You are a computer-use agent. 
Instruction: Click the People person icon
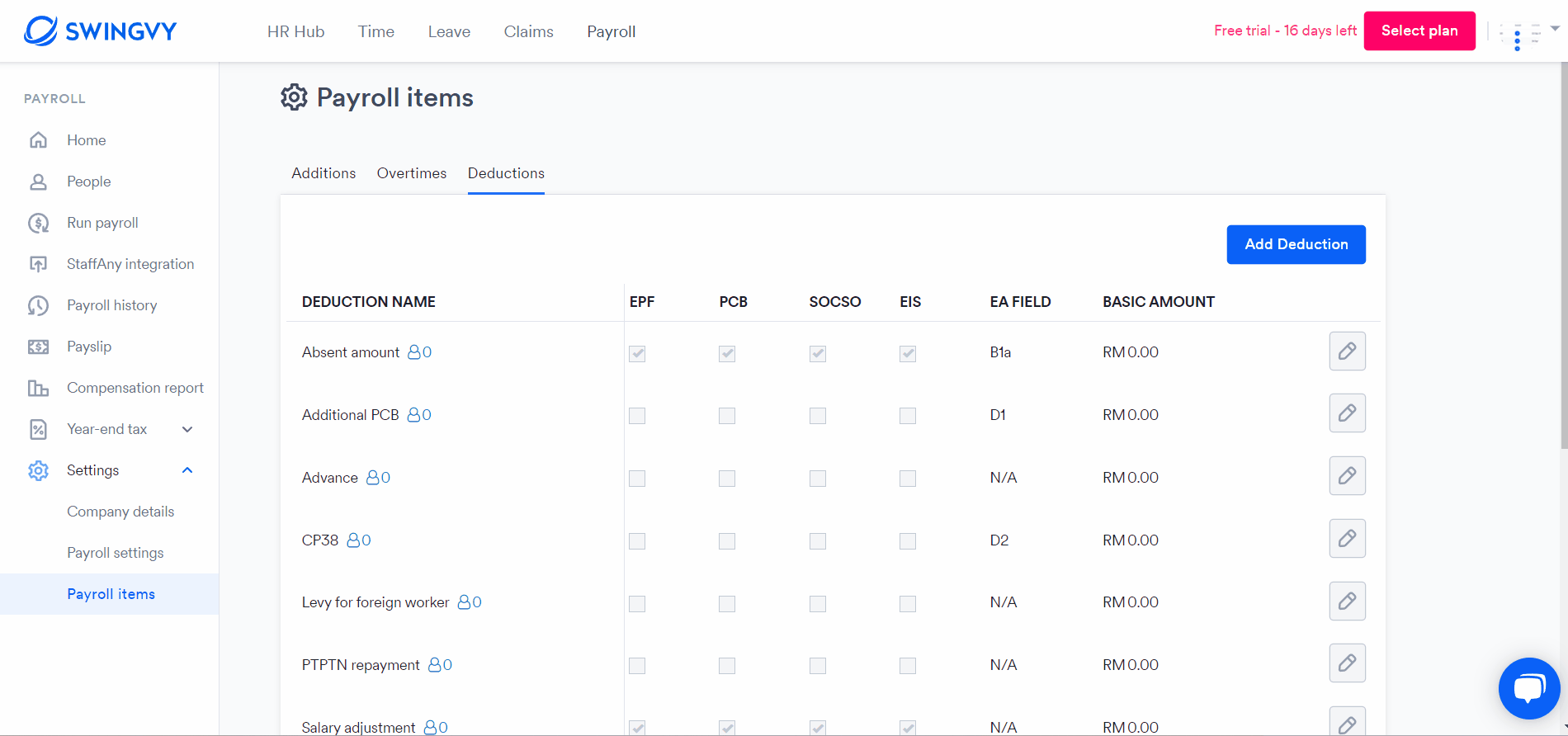38,182
